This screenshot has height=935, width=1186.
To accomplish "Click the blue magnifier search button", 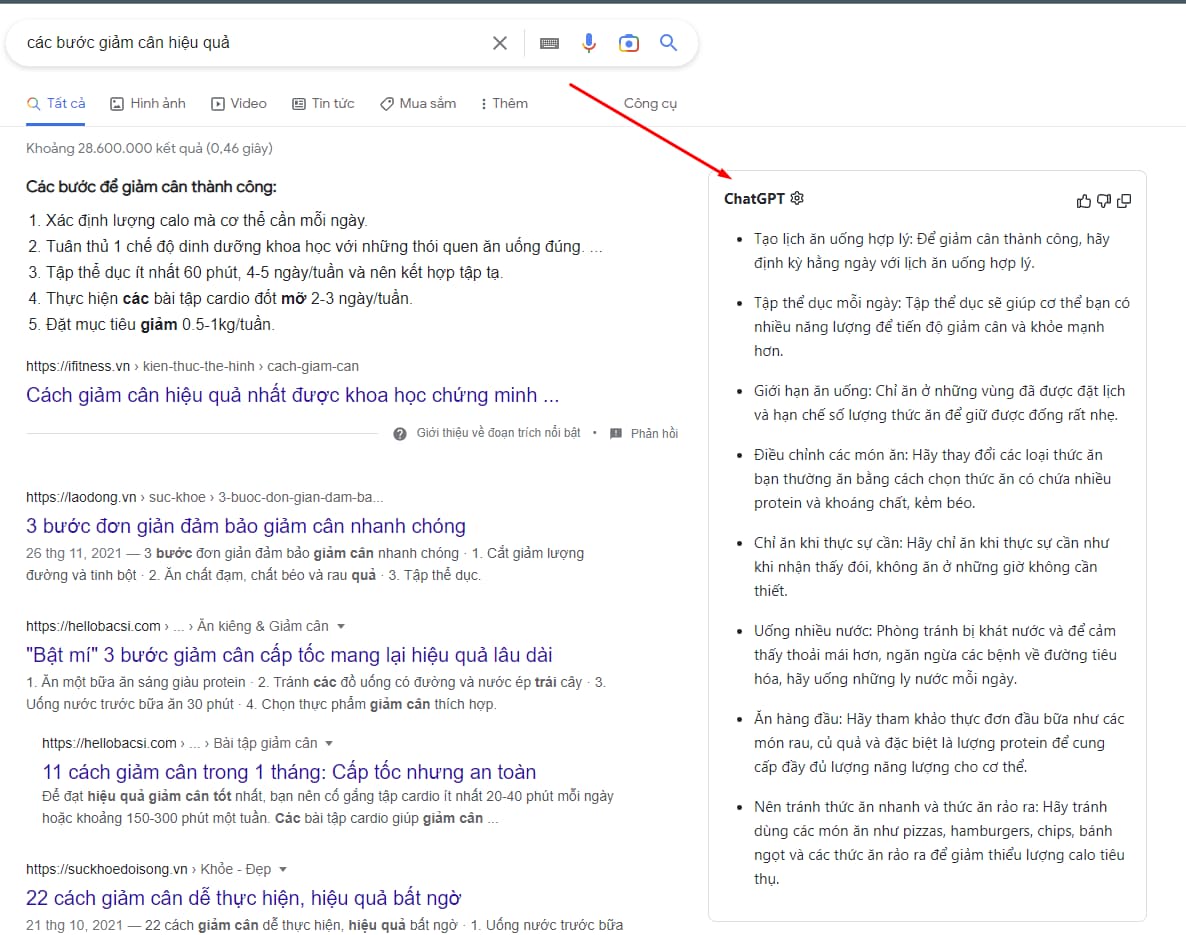I will [668, 43].
